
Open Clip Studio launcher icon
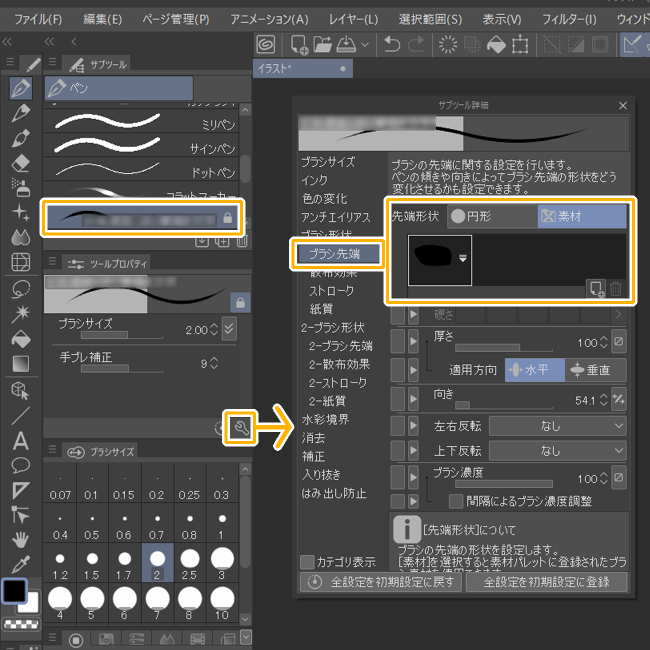point(266,44)
